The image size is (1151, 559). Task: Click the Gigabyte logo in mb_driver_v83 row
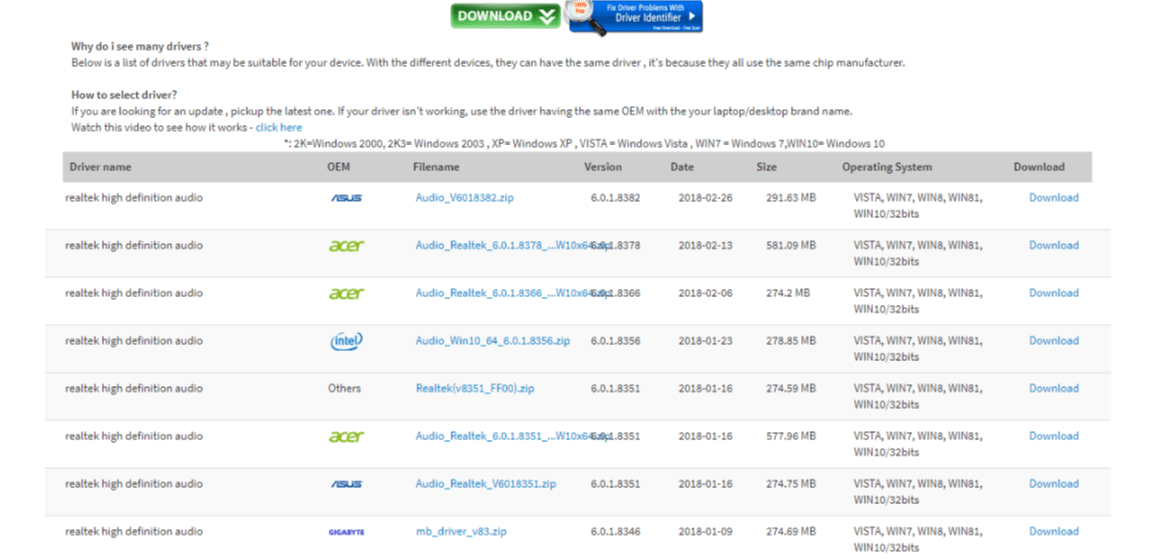coord(346,532)
